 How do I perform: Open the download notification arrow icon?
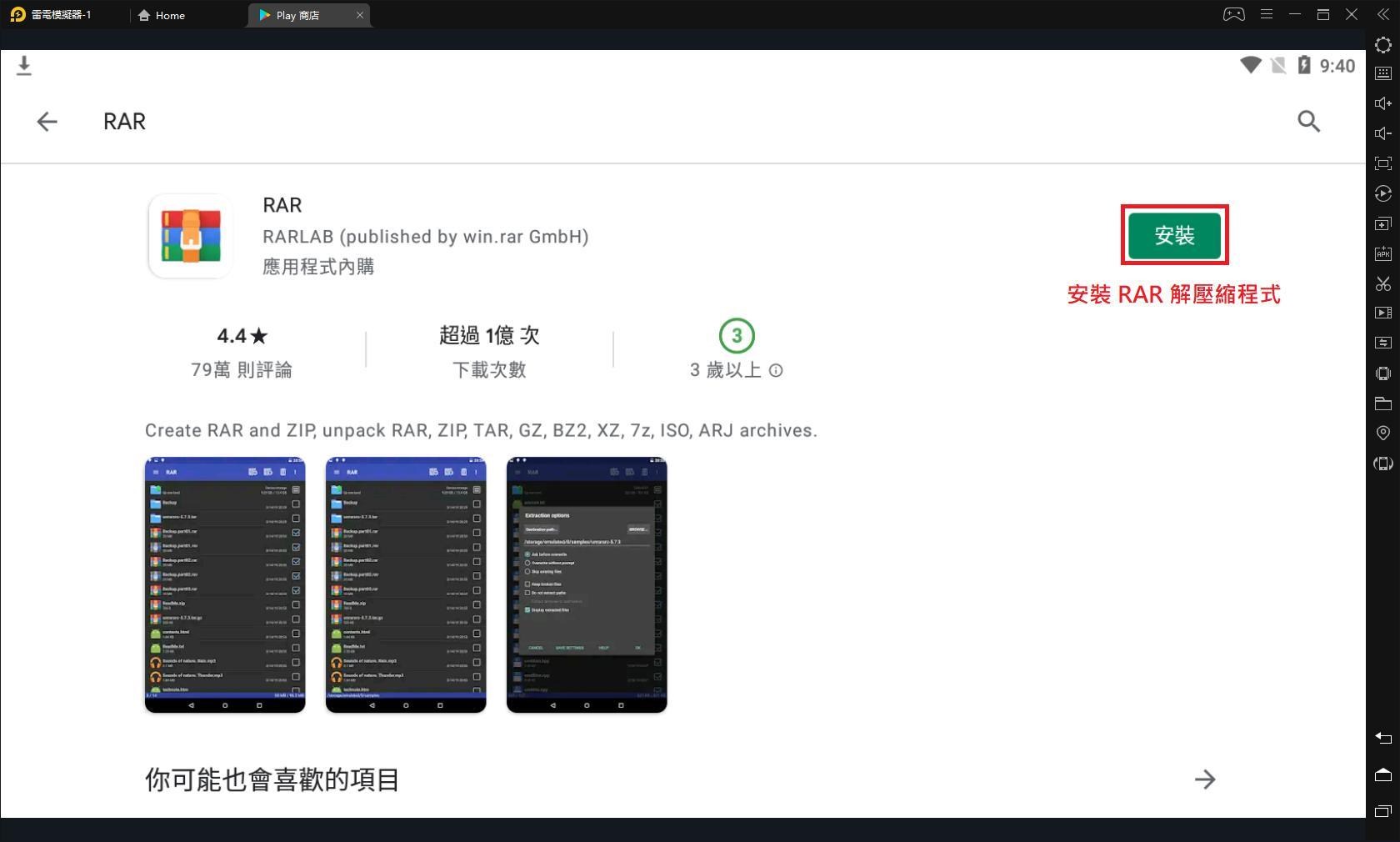click(24, 66)
